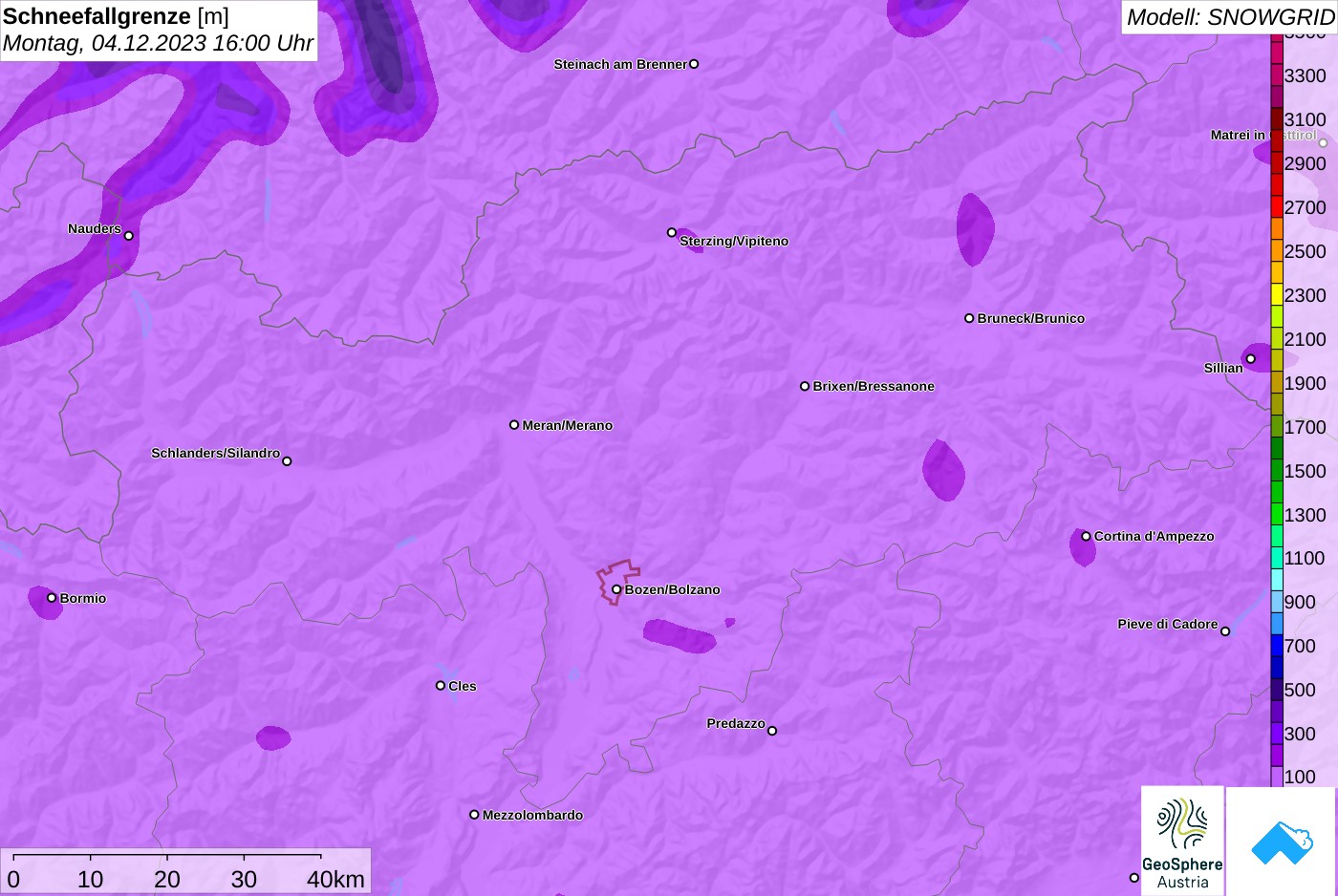
Task: Click the Matrei in Osttirol marker dot
Action: [1324, 143]
